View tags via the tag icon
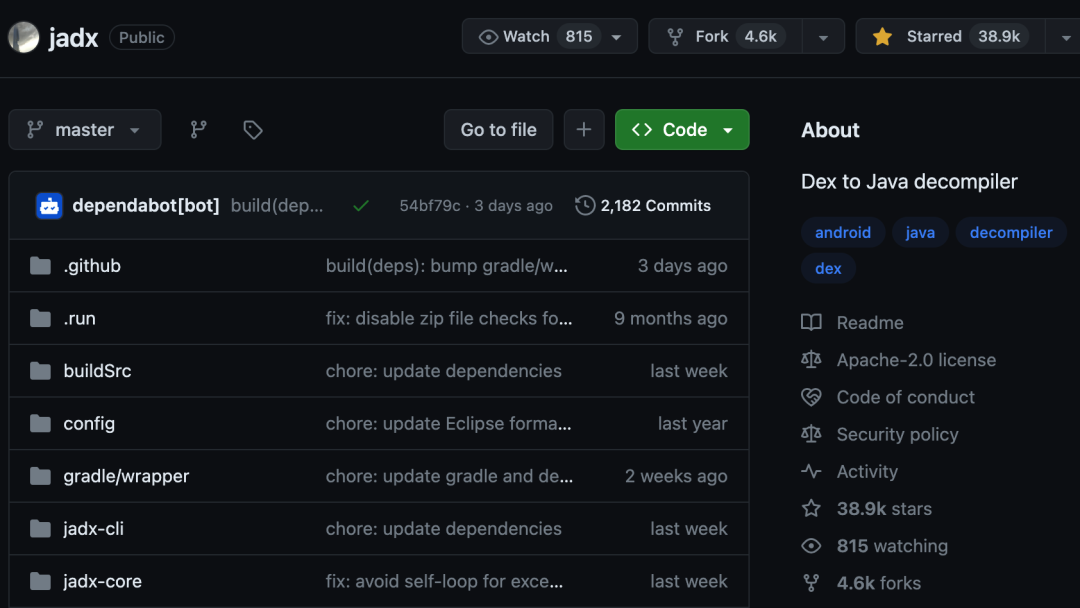Viewport: 1080px width, 608px height. point(253,129)
